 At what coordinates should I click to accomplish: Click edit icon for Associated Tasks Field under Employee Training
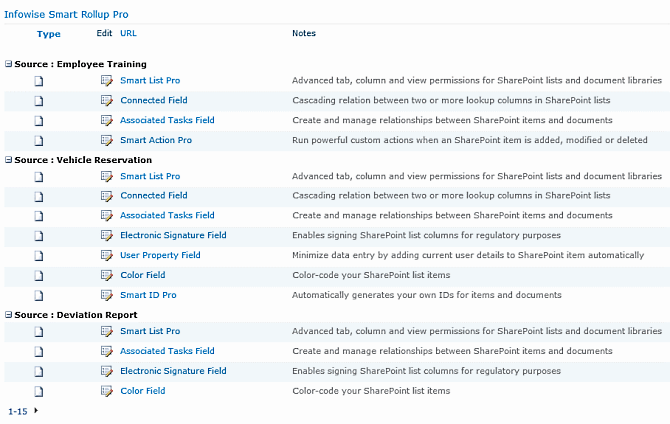(106, 121)
